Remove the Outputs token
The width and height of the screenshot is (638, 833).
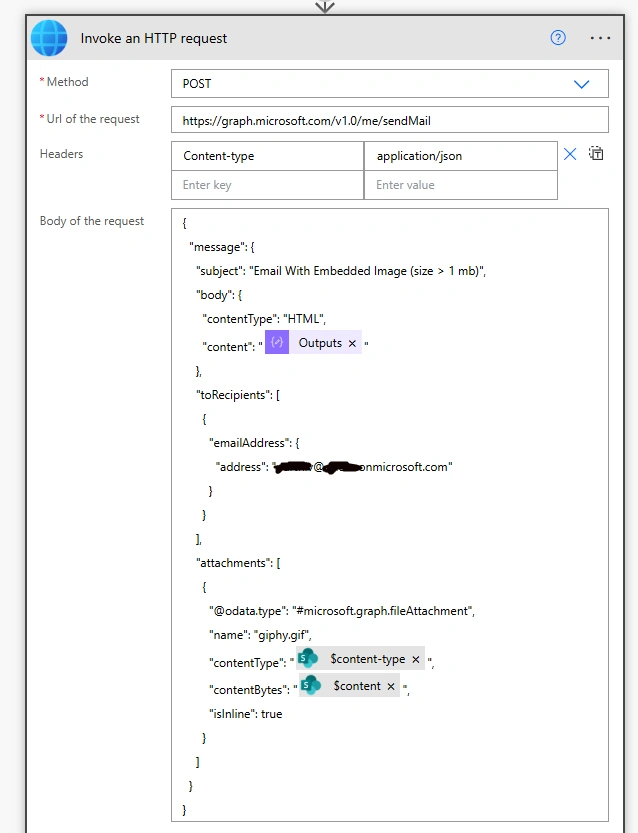pos(352,344)
